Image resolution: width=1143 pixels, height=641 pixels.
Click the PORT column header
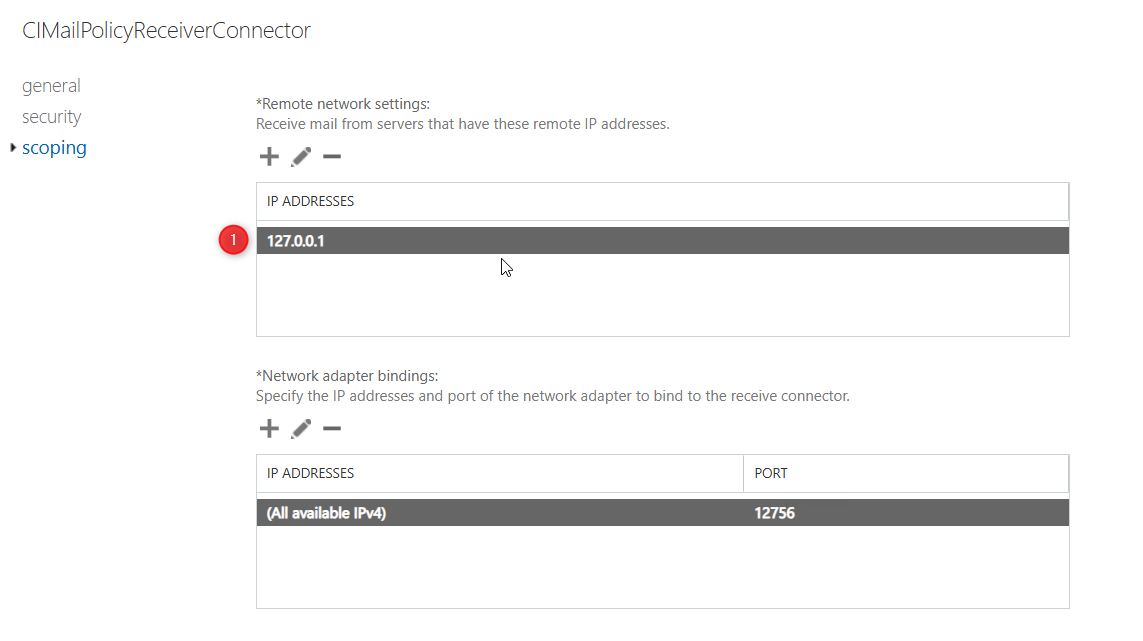point(771,473)
